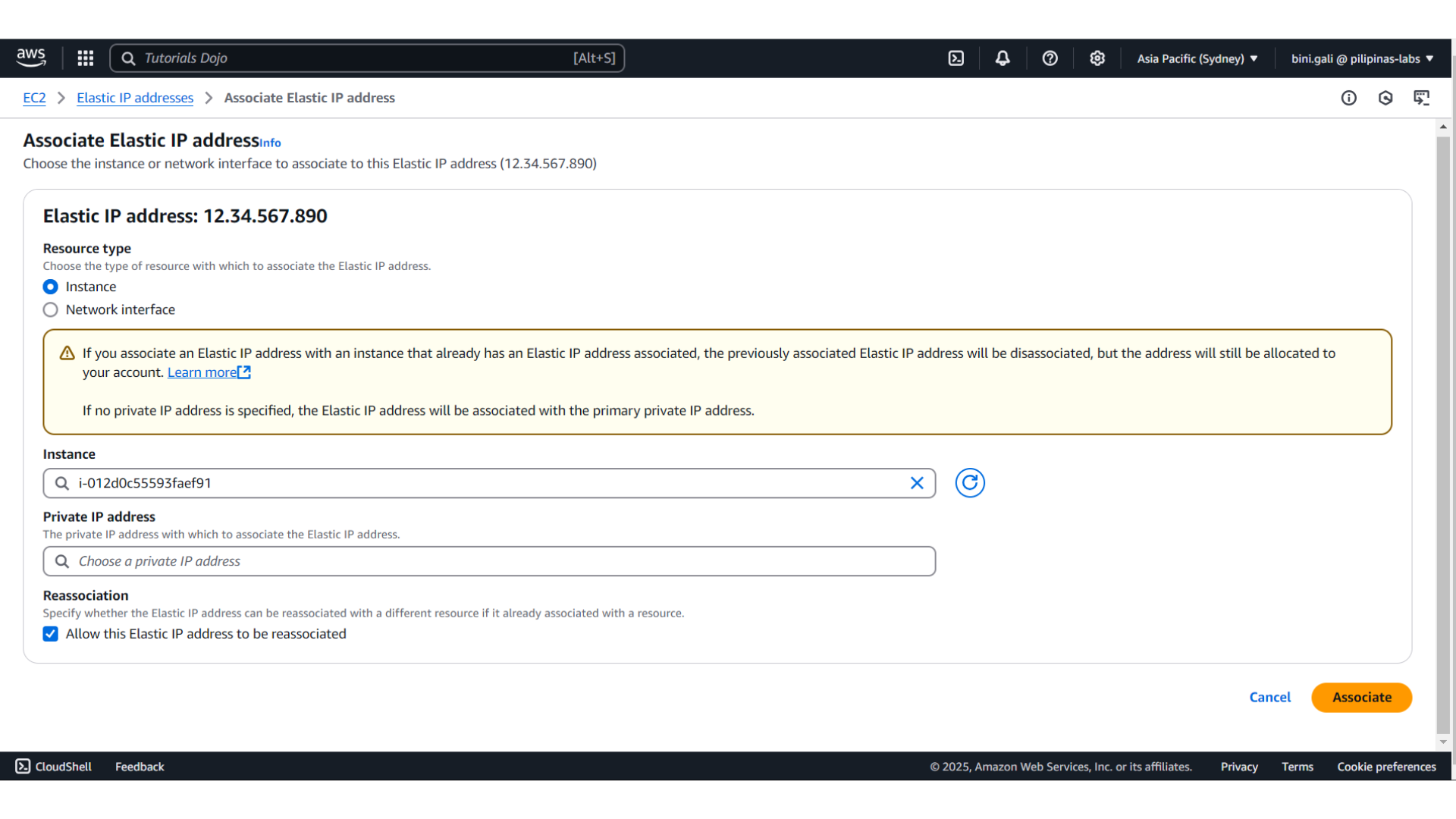Select Network interface resource type

(x=51, y=309)
